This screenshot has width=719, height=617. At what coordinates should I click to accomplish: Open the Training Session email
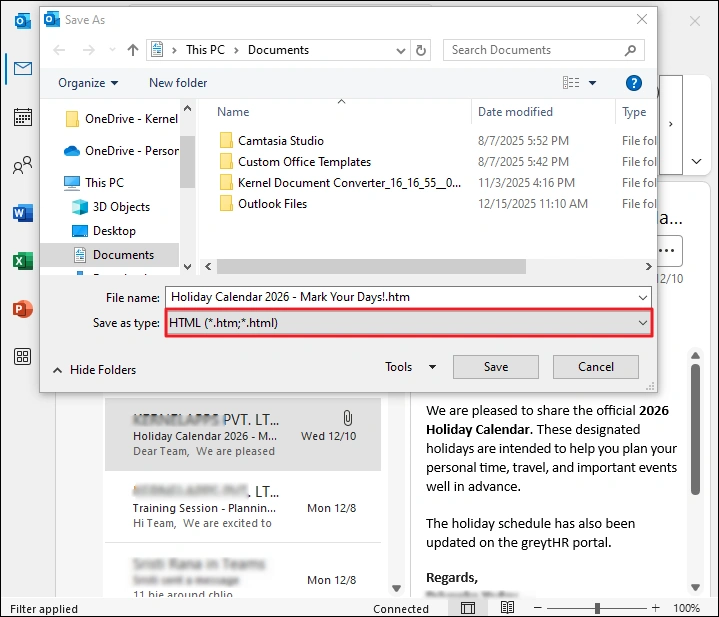click(243, 507)
